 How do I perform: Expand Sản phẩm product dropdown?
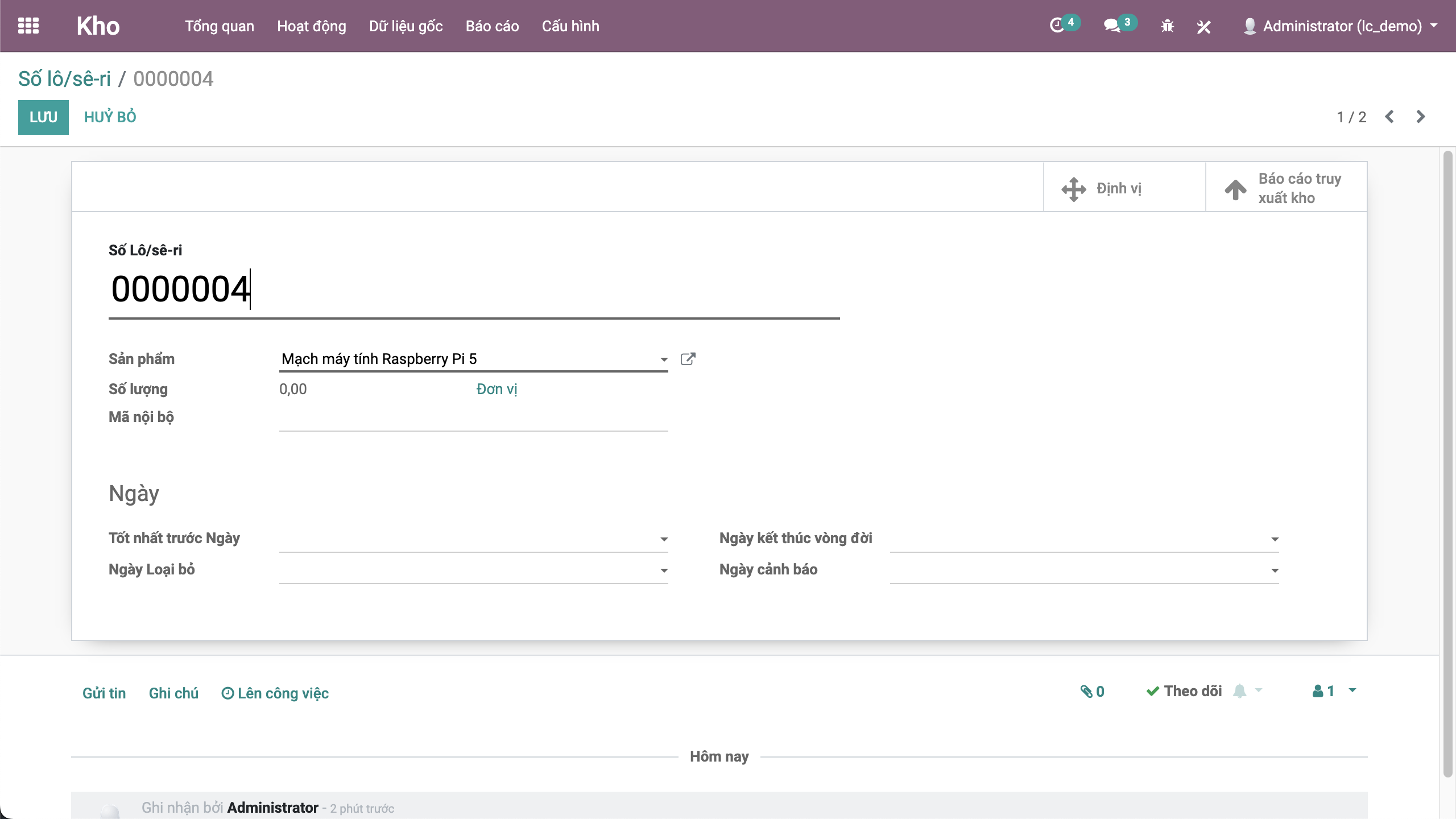tap(664, 359)
